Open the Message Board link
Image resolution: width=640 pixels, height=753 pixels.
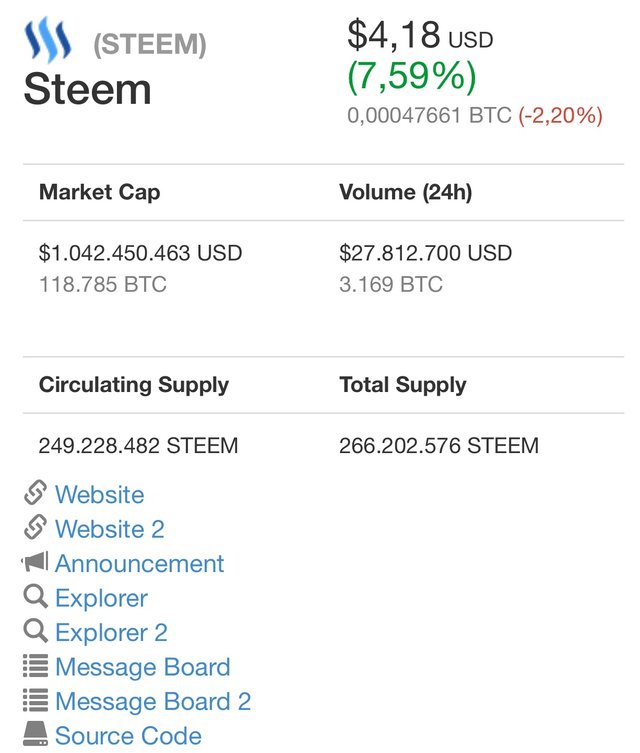click(143, 667)
